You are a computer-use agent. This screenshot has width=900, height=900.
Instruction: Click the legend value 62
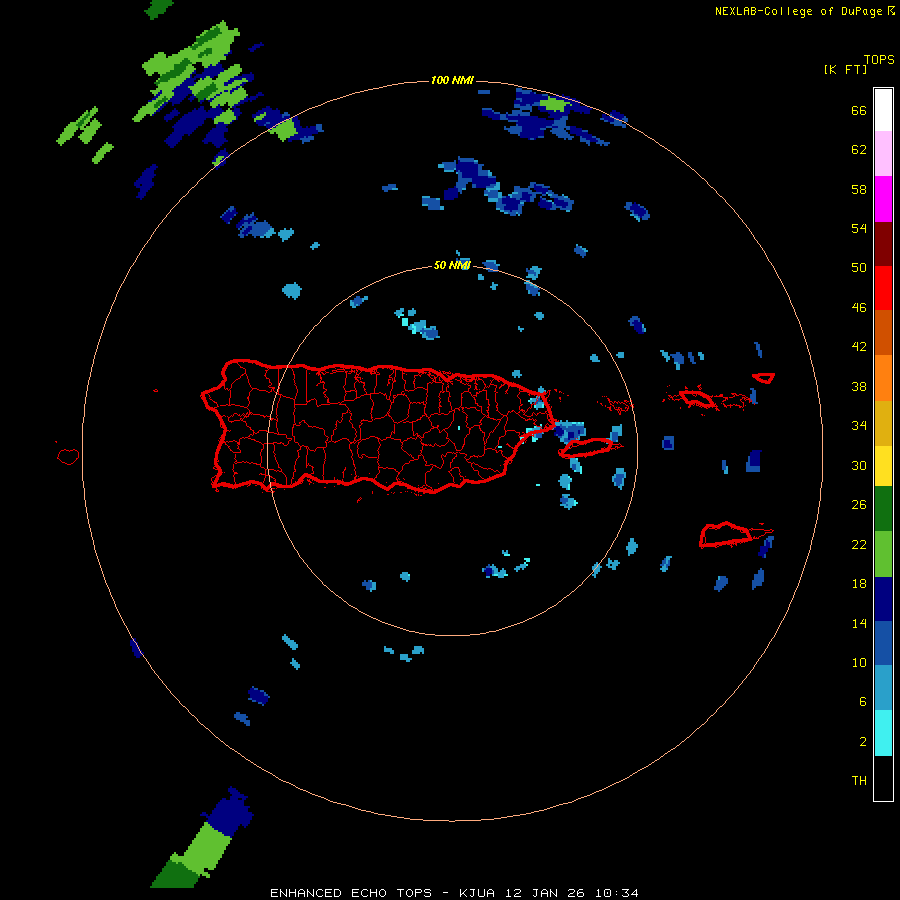[x=859, y=149]
